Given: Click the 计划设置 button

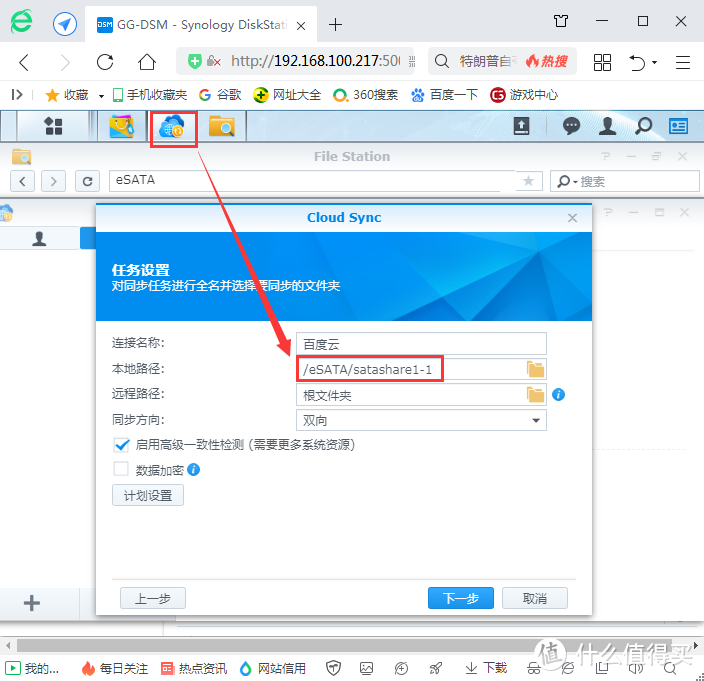Looking at the screenshot, I should tap(148, 495).
